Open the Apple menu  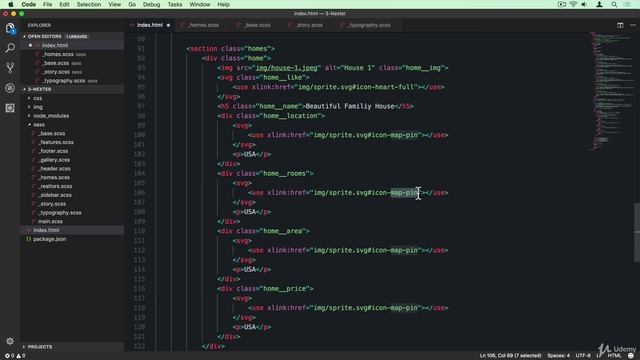[11, 4]
